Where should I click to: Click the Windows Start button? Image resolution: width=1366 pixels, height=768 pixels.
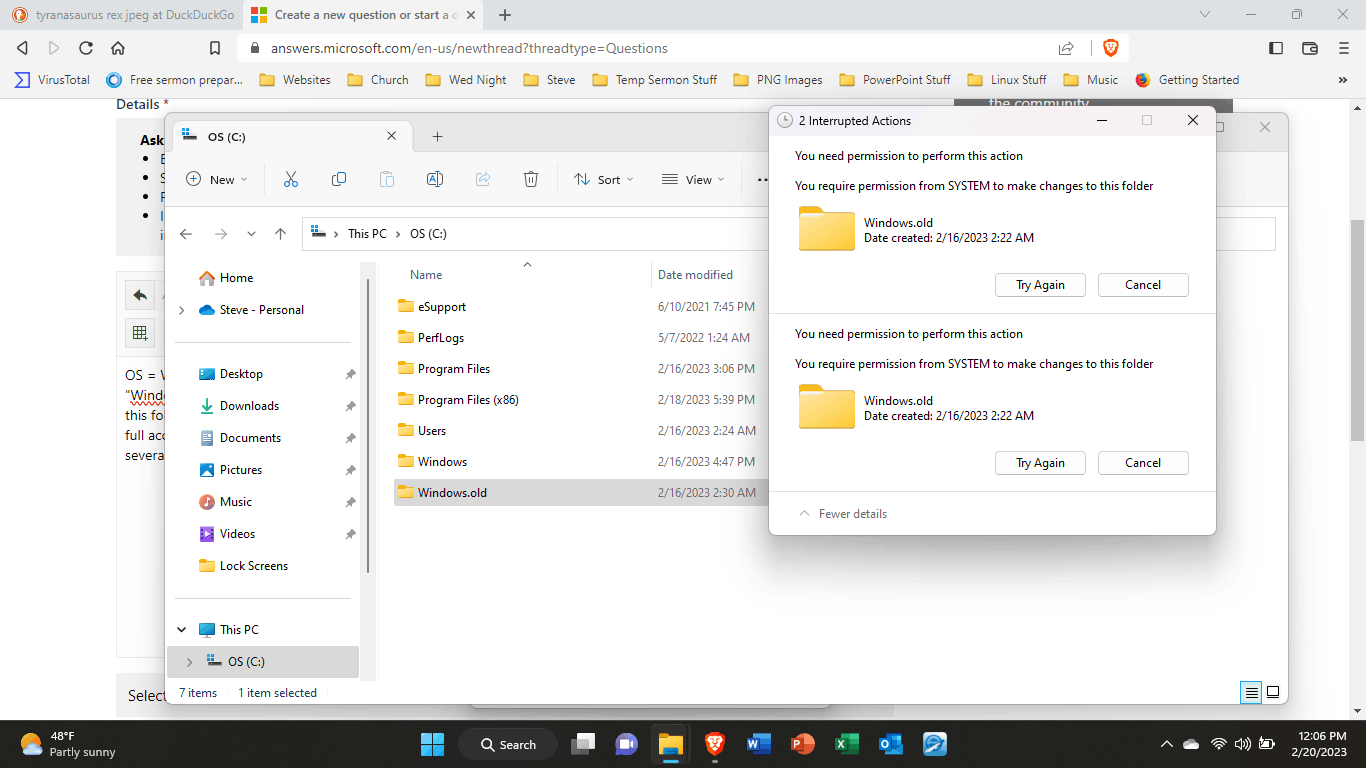pos(432,744)
